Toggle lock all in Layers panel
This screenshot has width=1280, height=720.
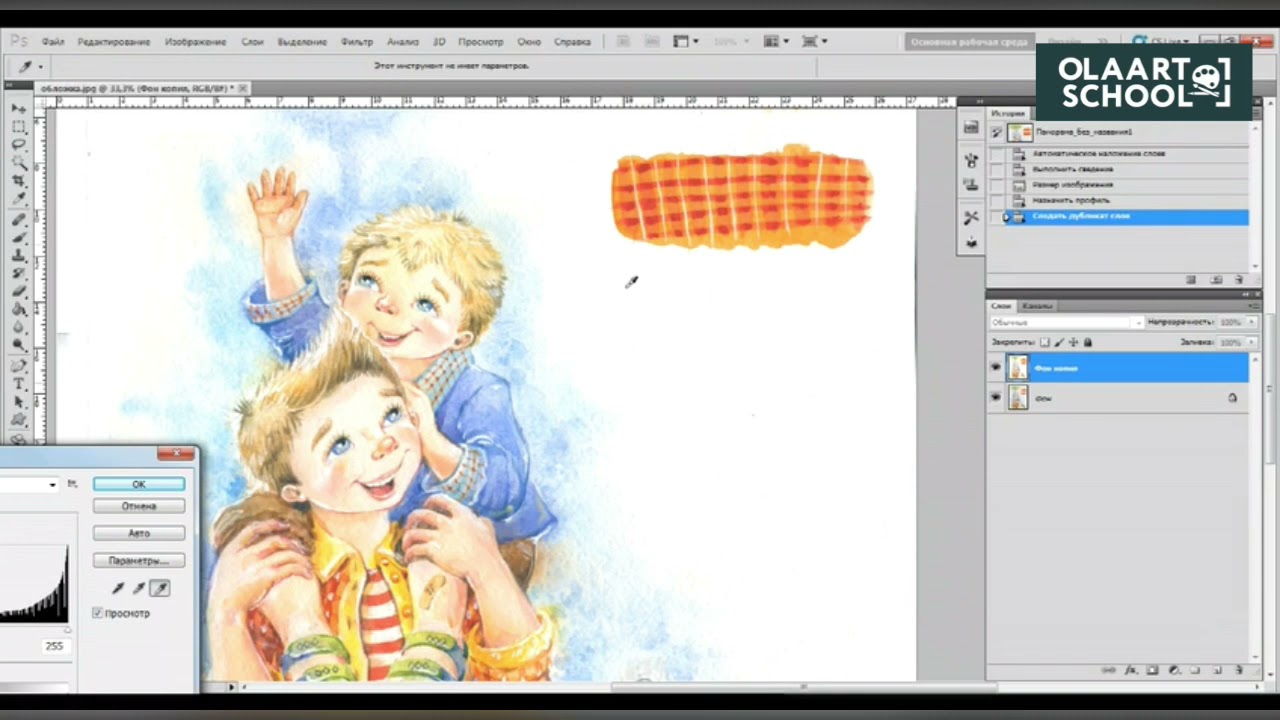pyautogui.click(x=1088, y=342)
